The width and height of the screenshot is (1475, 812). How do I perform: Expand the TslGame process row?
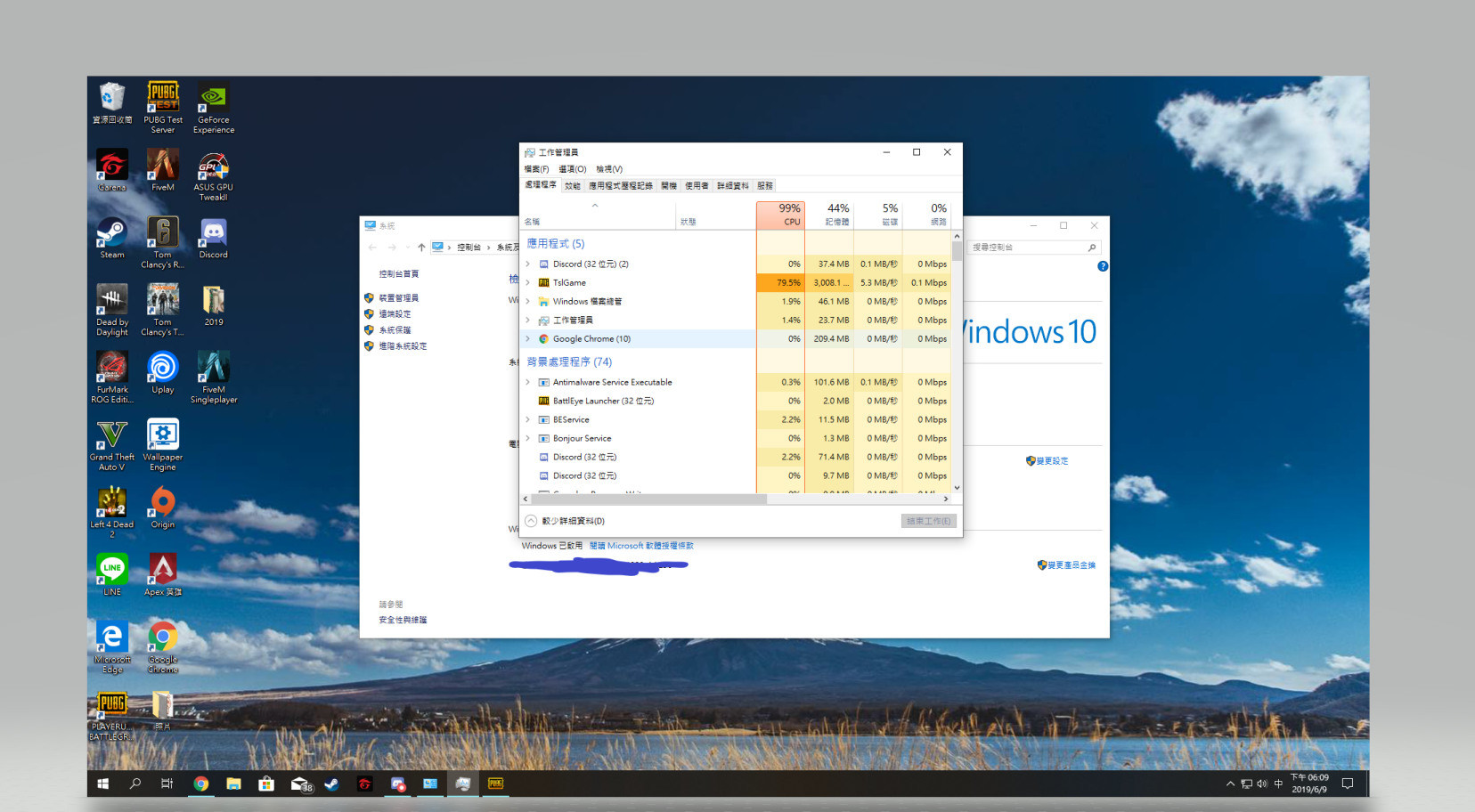click(528, 283)
